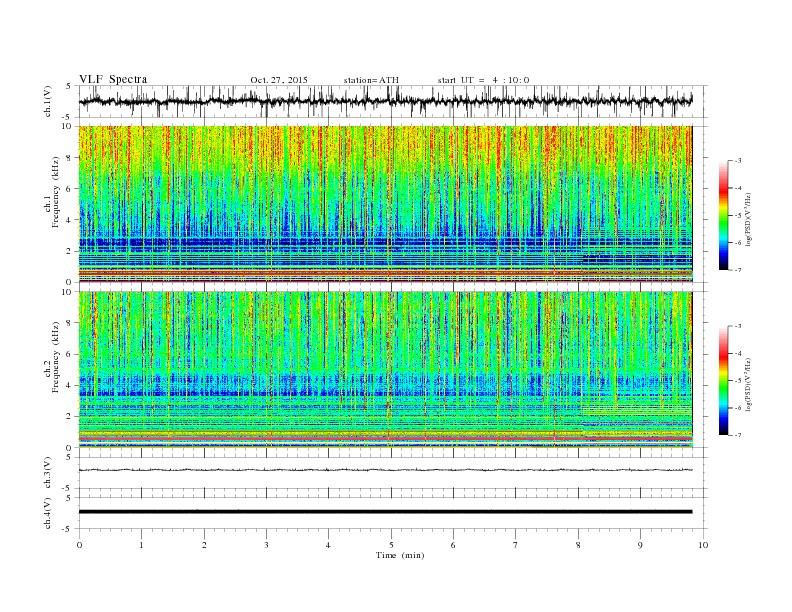Click the "ch.3(V)" axis label
Viewport: 792px width, 612px height.
point(48,473)
